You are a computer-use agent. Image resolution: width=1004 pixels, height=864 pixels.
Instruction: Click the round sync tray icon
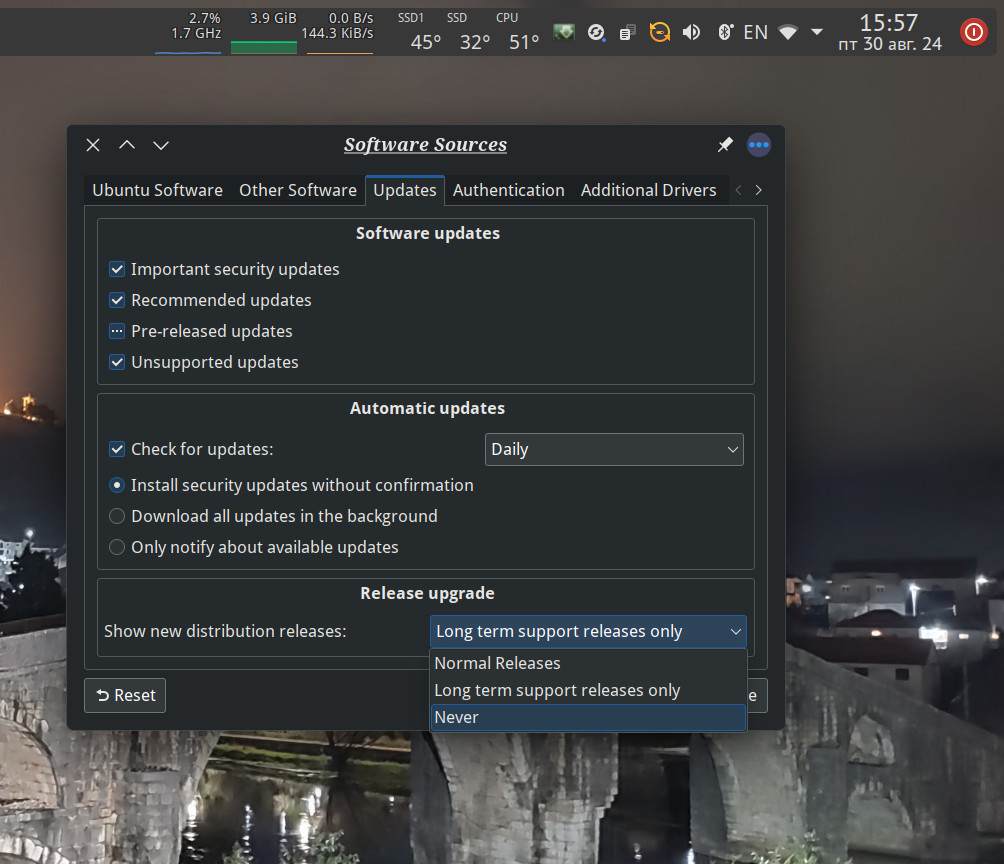[x=596, y=32]
